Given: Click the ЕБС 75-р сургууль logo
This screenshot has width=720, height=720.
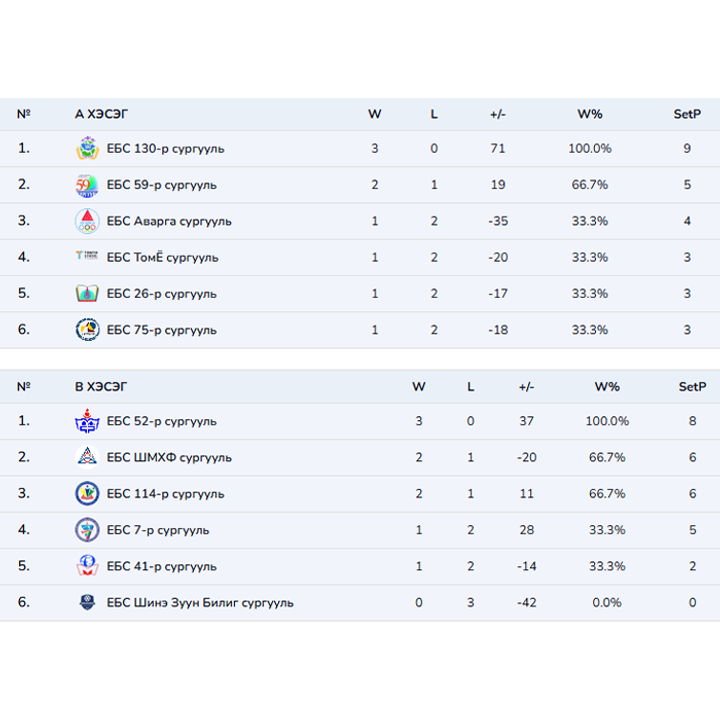Looking at the screenshot, I should click(x=87, y=330).
